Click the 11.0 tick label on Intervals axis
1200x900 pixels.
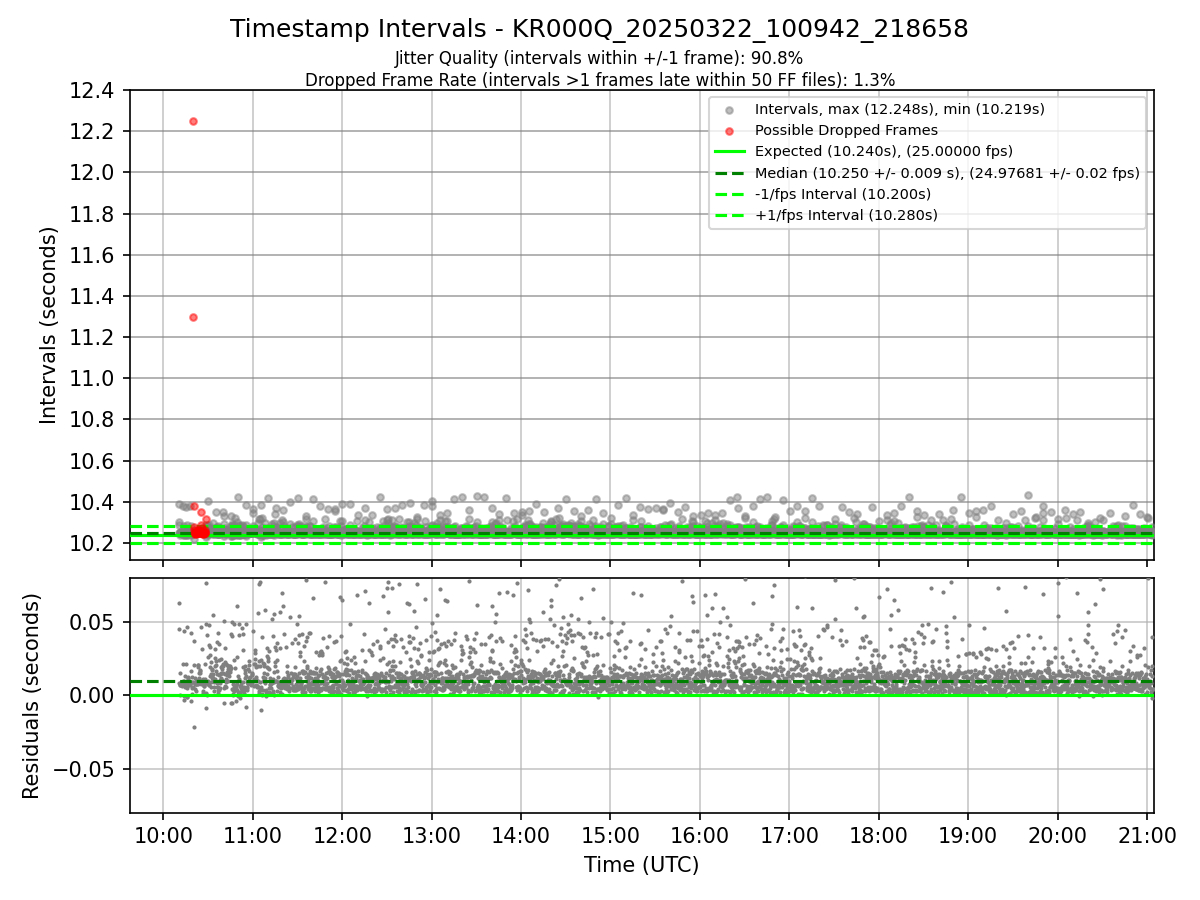(x=93, y=379)
